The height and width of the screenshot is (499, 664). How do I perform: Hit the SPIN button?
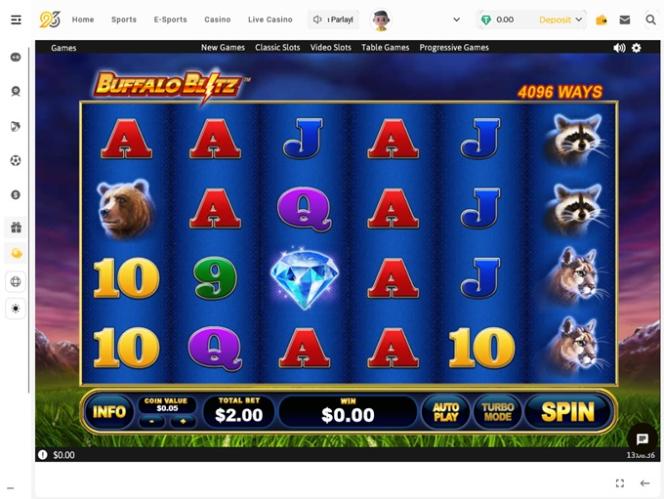click(x=568, y=412)
